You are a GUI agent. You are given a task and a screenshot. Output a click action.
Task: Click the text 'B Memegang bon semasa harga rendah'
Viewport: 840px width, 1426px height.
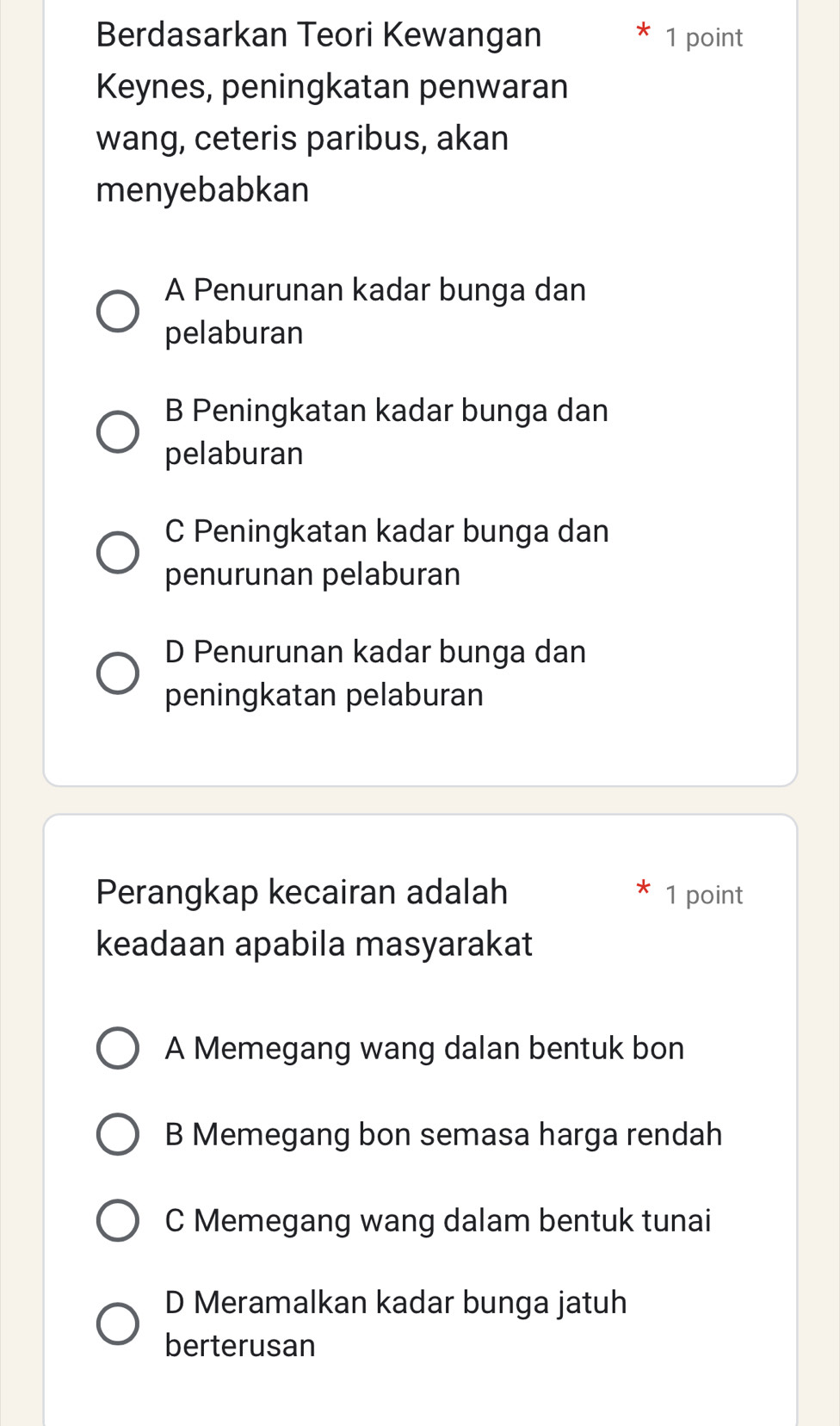click(x=443, y=1134)
